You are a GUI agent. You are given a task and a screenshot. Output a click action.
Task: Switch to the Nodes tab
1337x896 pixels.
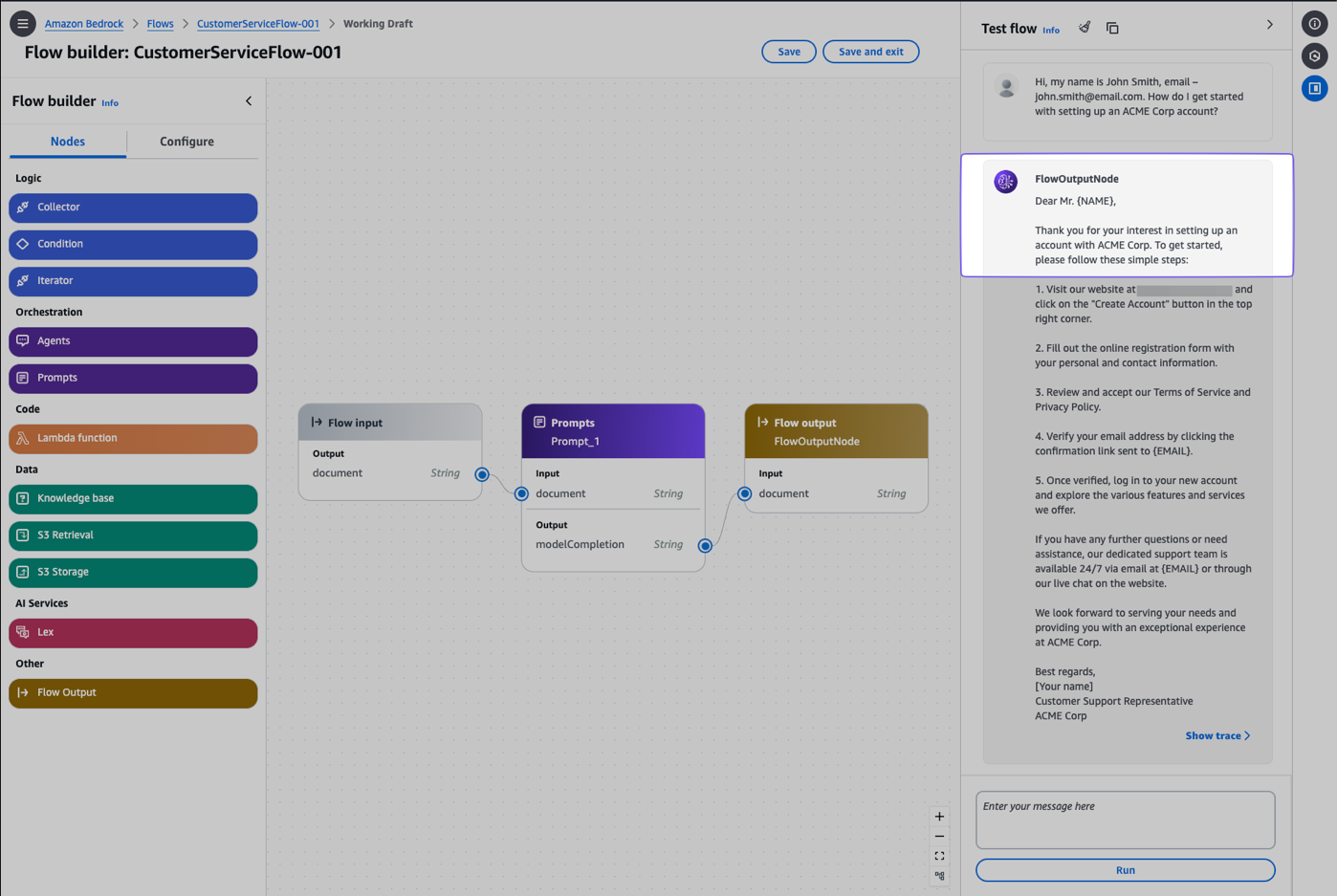point(68,142)
